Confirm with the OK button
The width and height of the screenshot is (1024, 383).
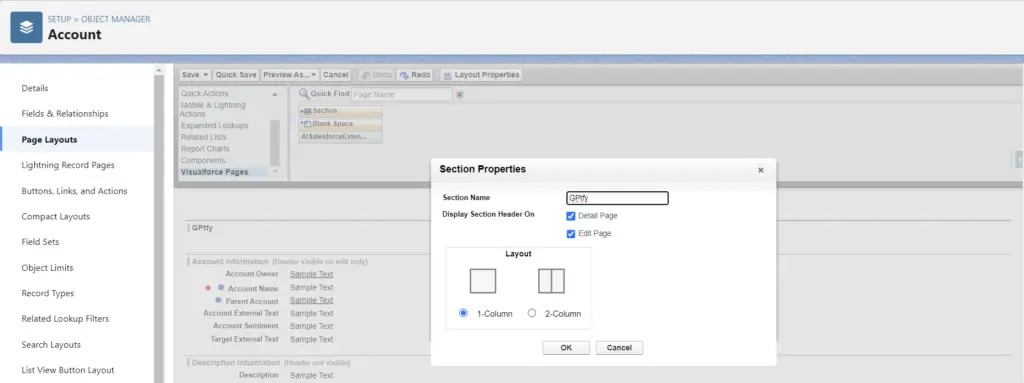(x=566, y=348)
